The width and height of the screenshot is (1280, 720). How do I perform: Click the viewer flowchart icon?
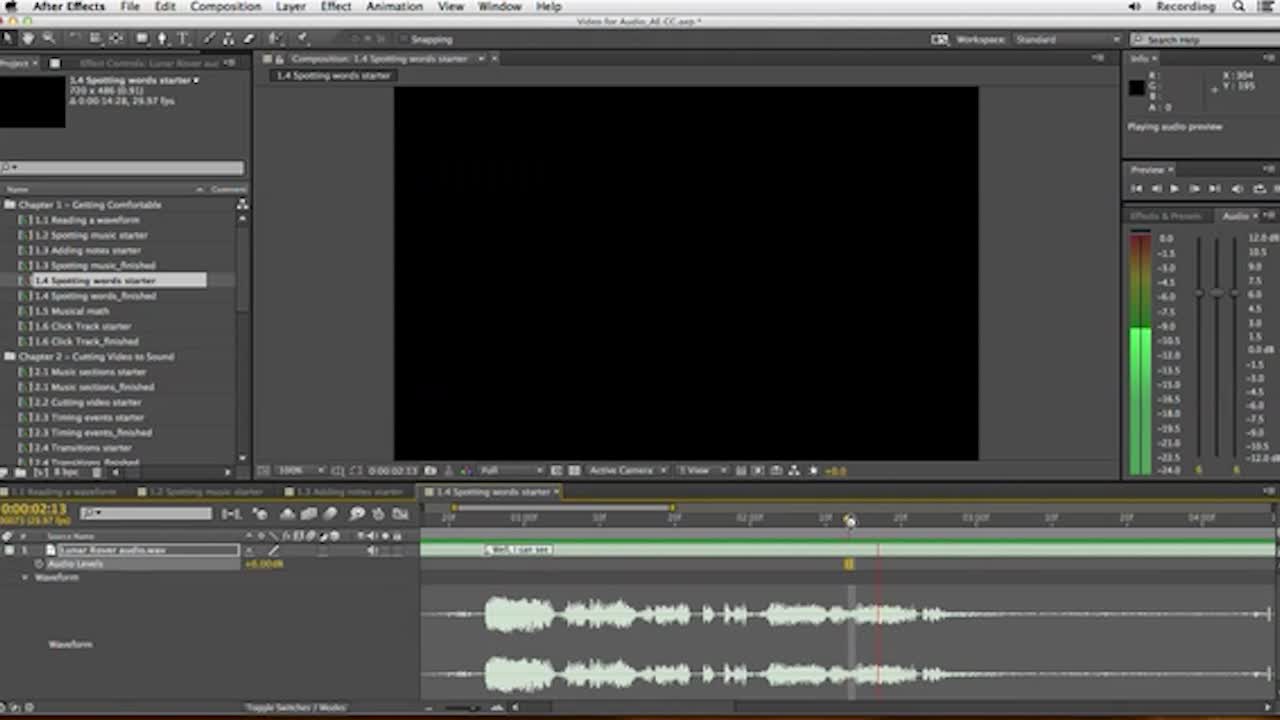(794, 470)
